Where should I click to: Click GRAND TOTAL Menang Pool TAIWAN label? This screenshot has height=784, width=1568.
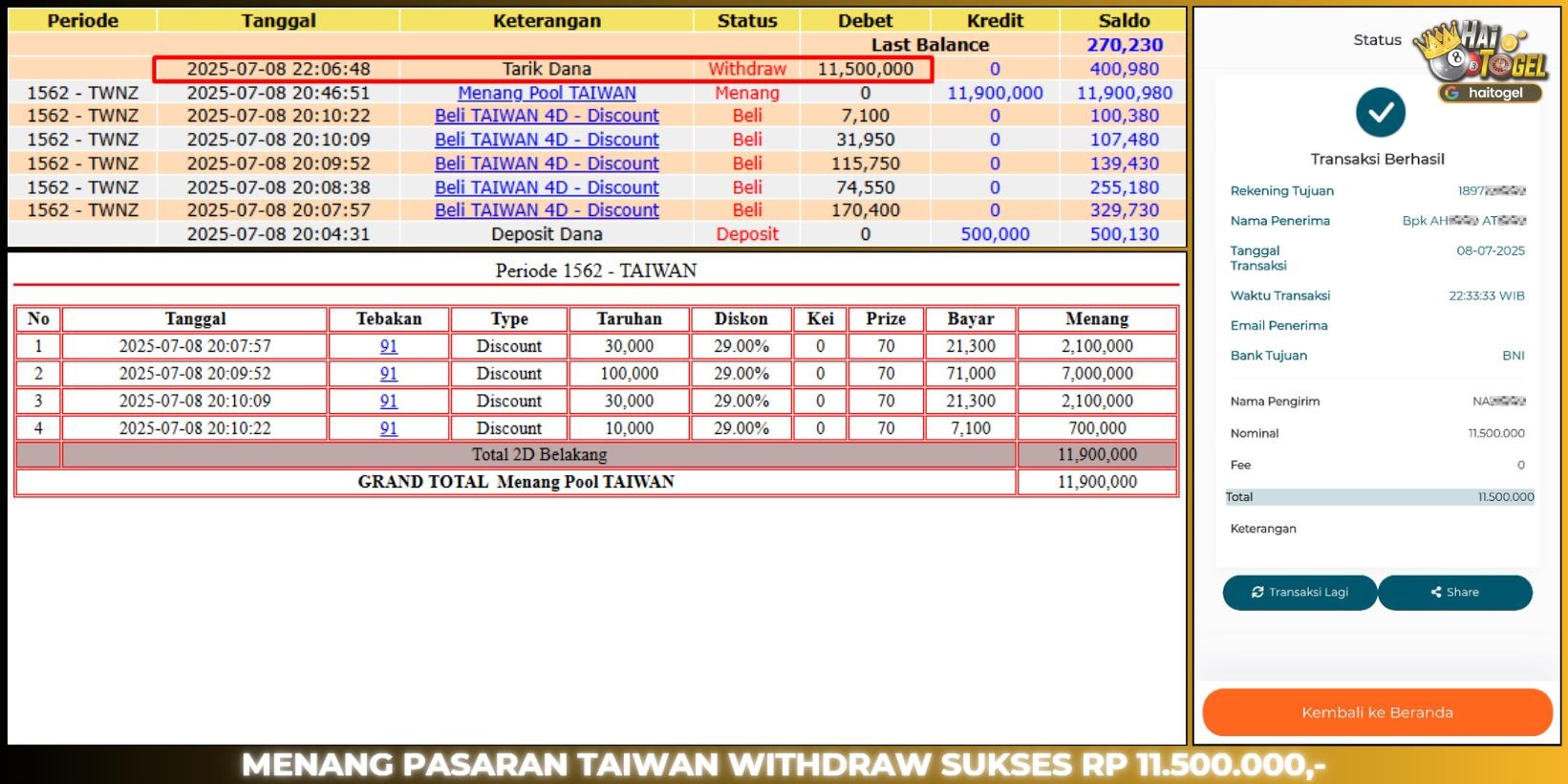click(516, 482)
